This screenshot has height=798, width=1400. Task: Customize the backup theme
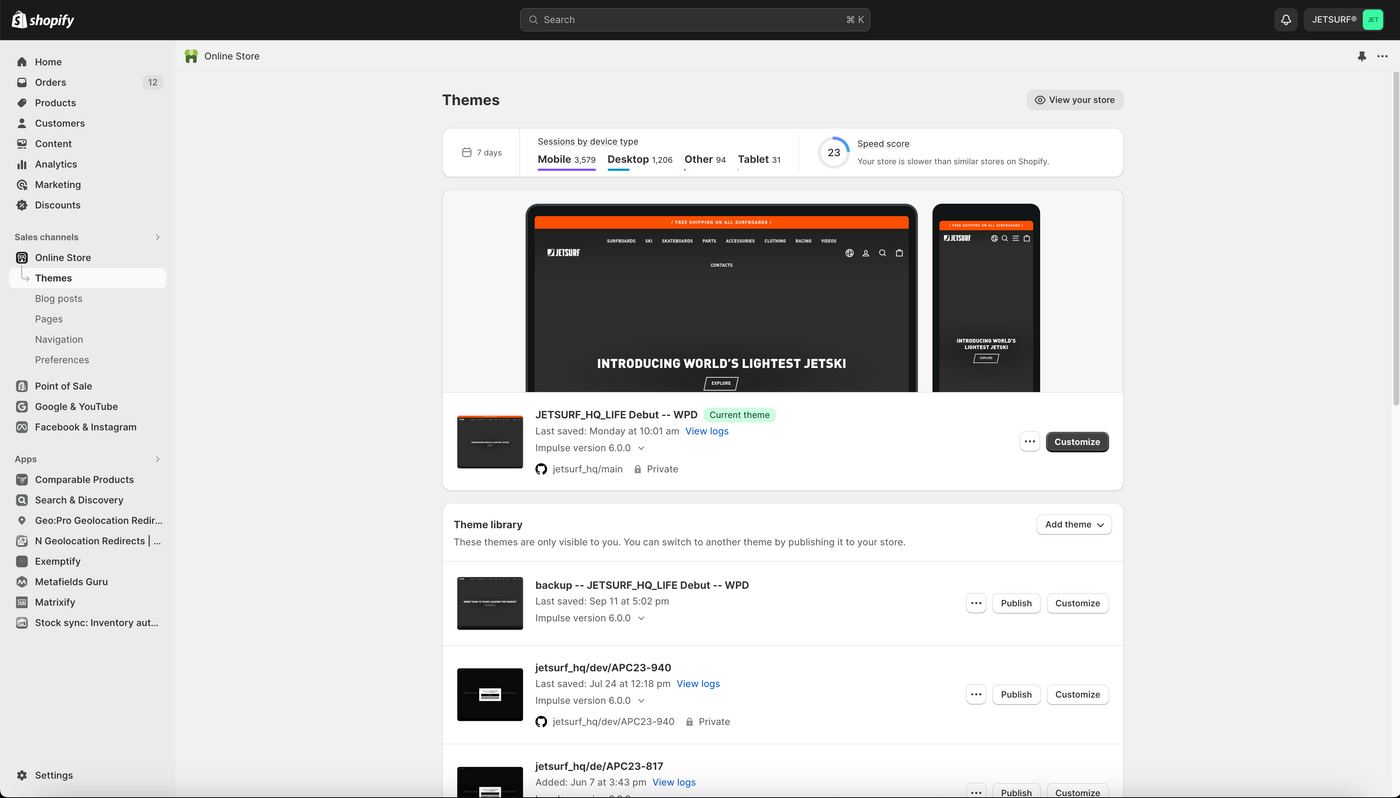(1077, 603)
